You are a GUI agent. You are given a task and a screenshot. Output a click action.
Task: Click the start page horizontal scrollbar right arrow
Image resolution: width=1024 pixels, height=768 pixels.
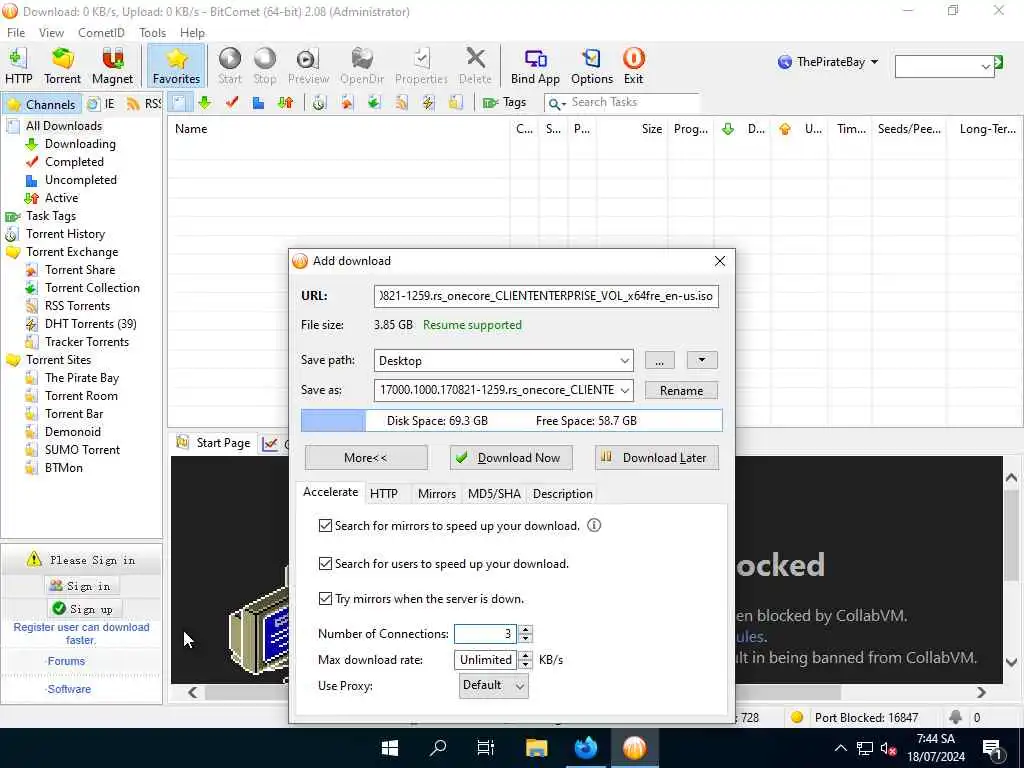point(981,692)
